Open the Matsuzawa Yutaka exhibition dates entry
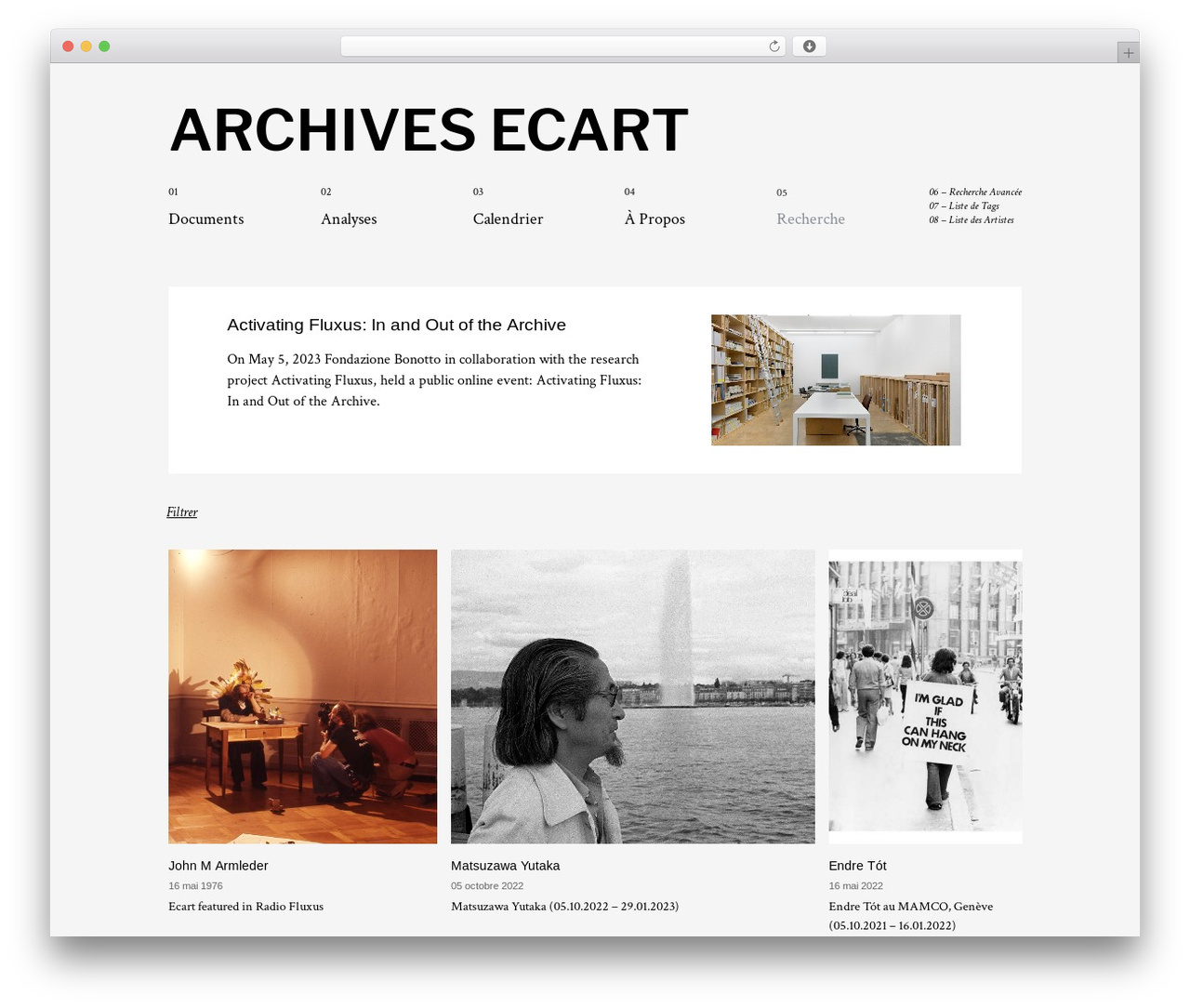The height and width of the screenshot is (1008, 1190). tap(564, 907)
